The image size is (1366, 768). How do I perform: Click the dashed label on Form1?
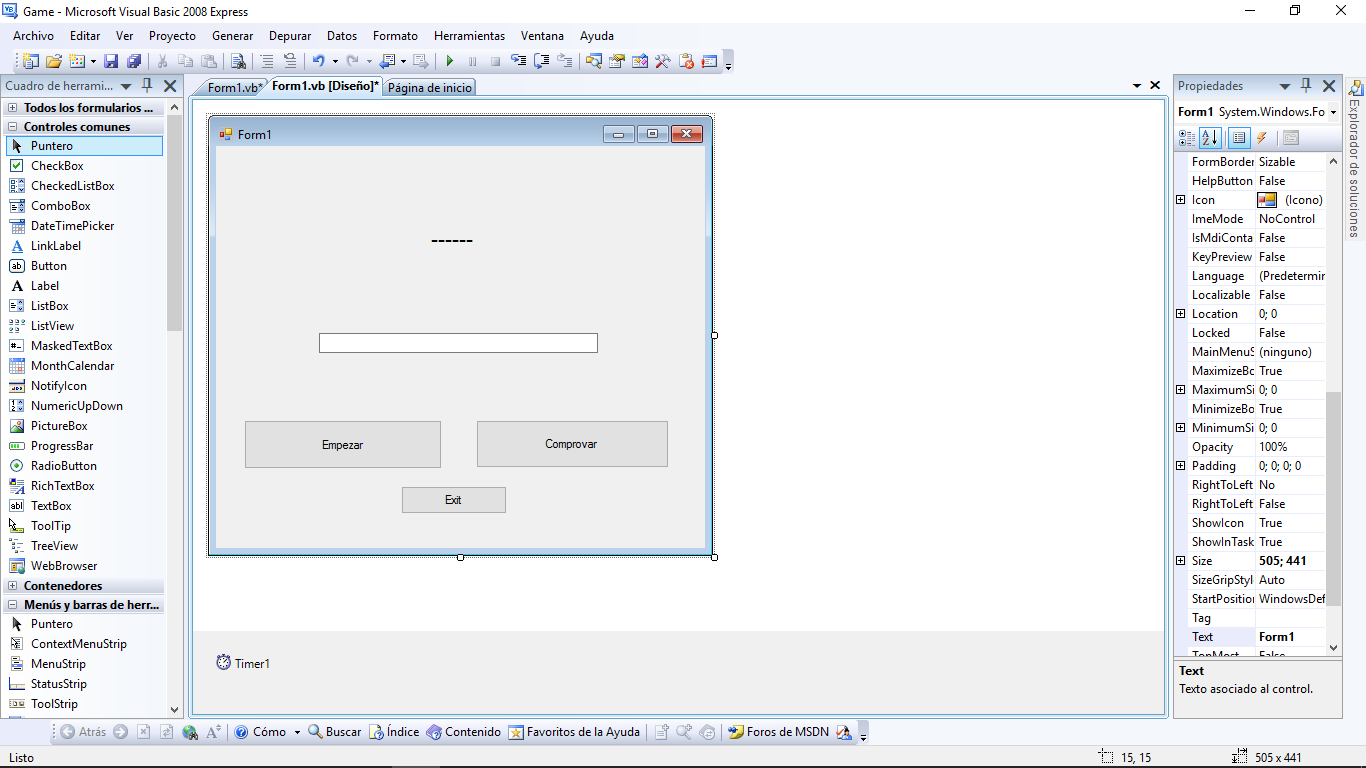pyautogui.click(x=452, y=241)
